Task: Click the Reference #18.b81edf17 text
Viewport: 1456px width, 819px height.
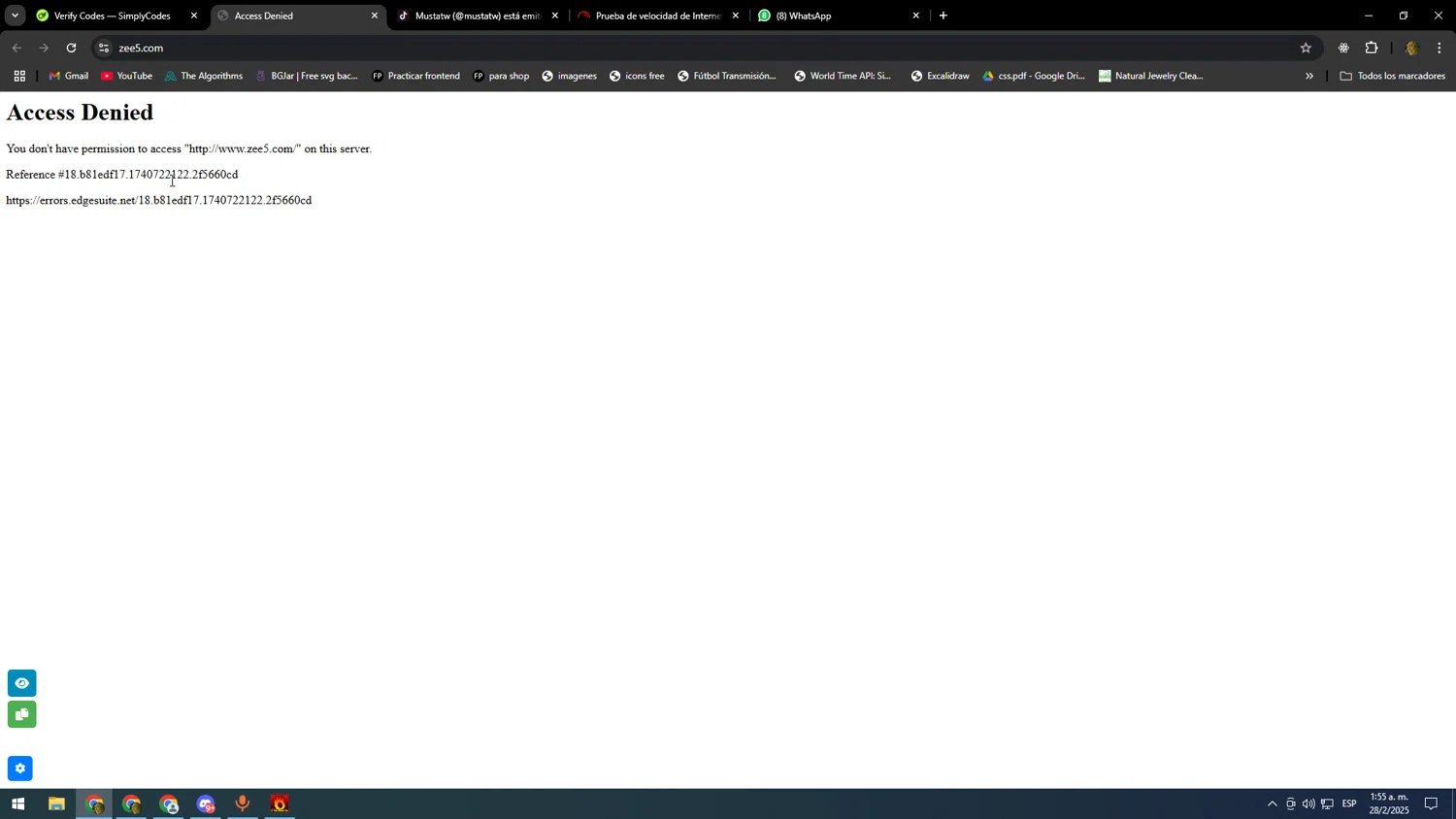Action: click(122, 175)
